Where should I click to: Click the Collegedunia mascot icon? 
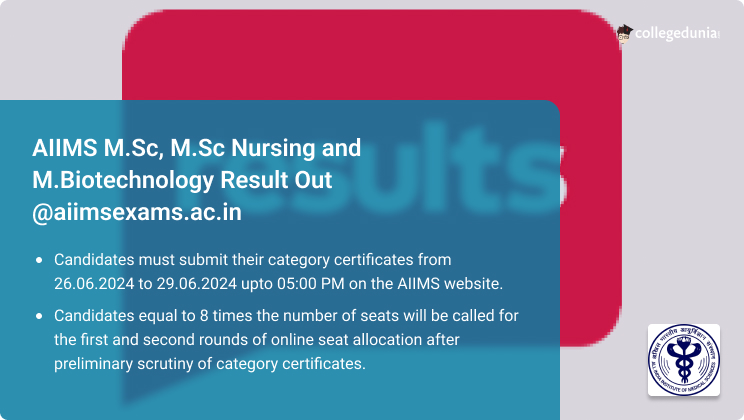click(x=625, y=34)
